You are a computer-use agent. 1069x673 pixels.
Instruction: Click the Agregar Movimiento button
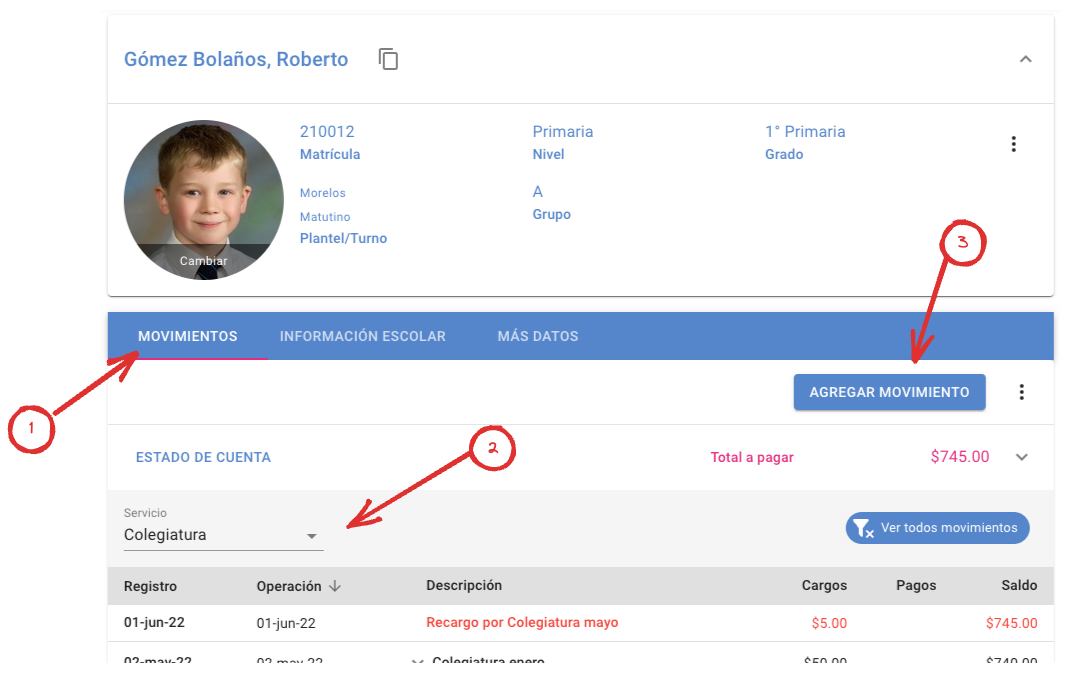tap(889, 392)
